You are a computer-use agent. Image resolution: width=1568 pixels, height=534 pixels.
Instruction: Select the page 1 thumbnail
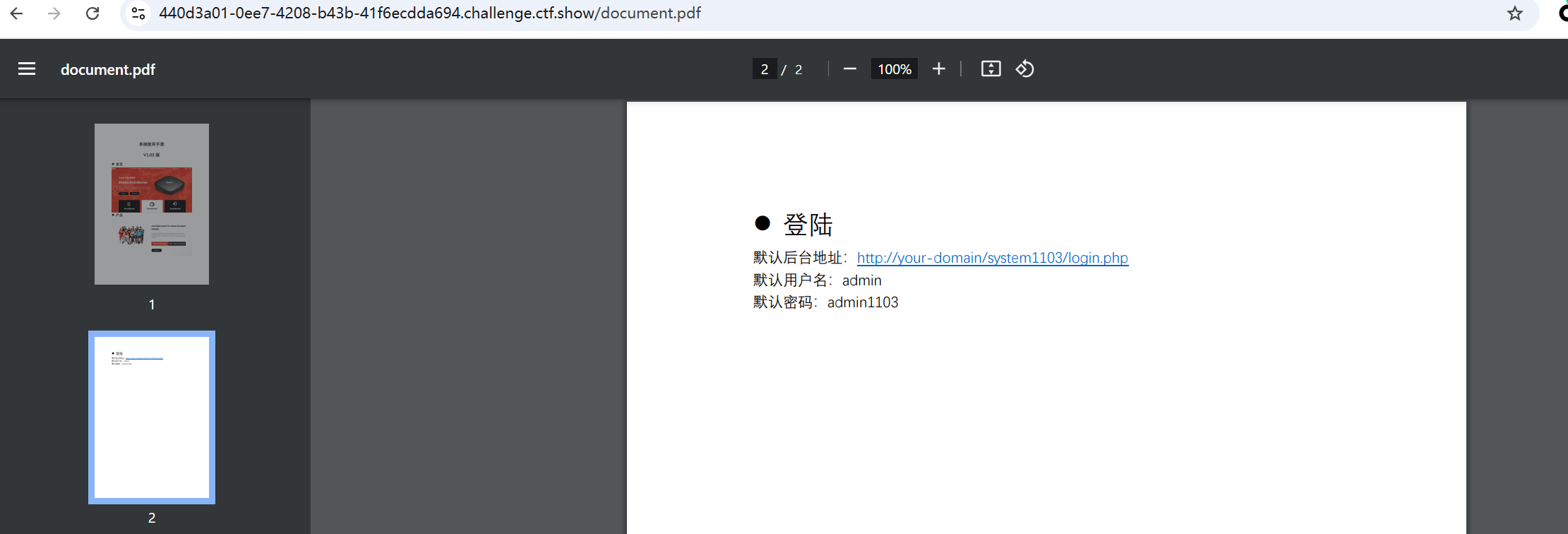tap(152, 204)
